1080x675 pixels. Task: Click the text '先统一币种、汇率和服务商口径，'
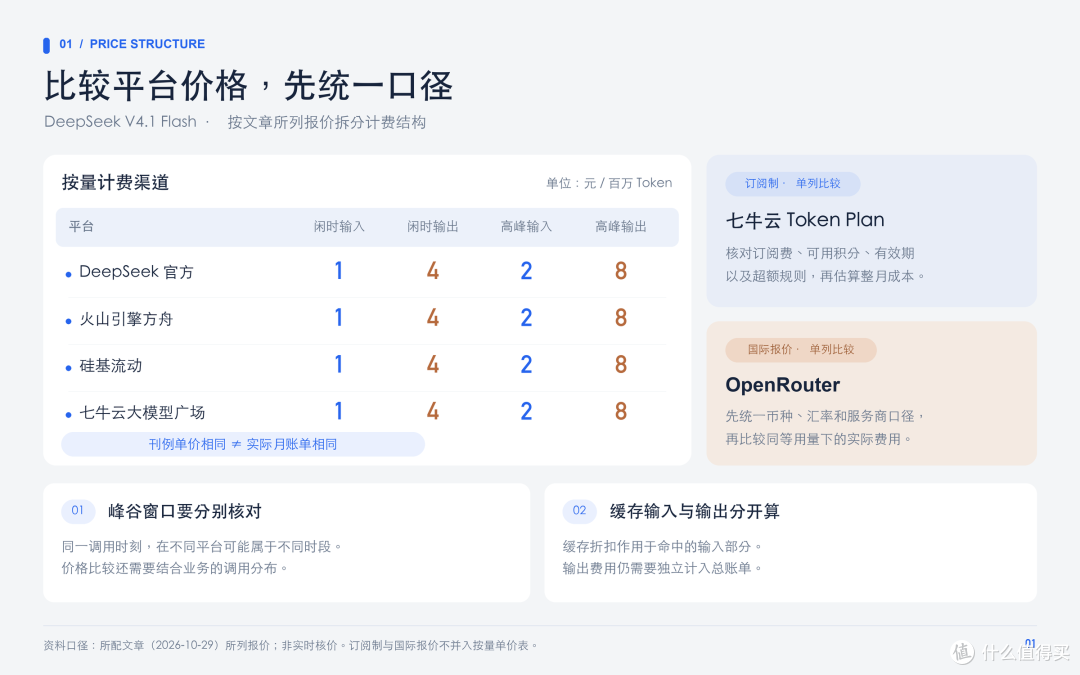(x=825, y=416)
